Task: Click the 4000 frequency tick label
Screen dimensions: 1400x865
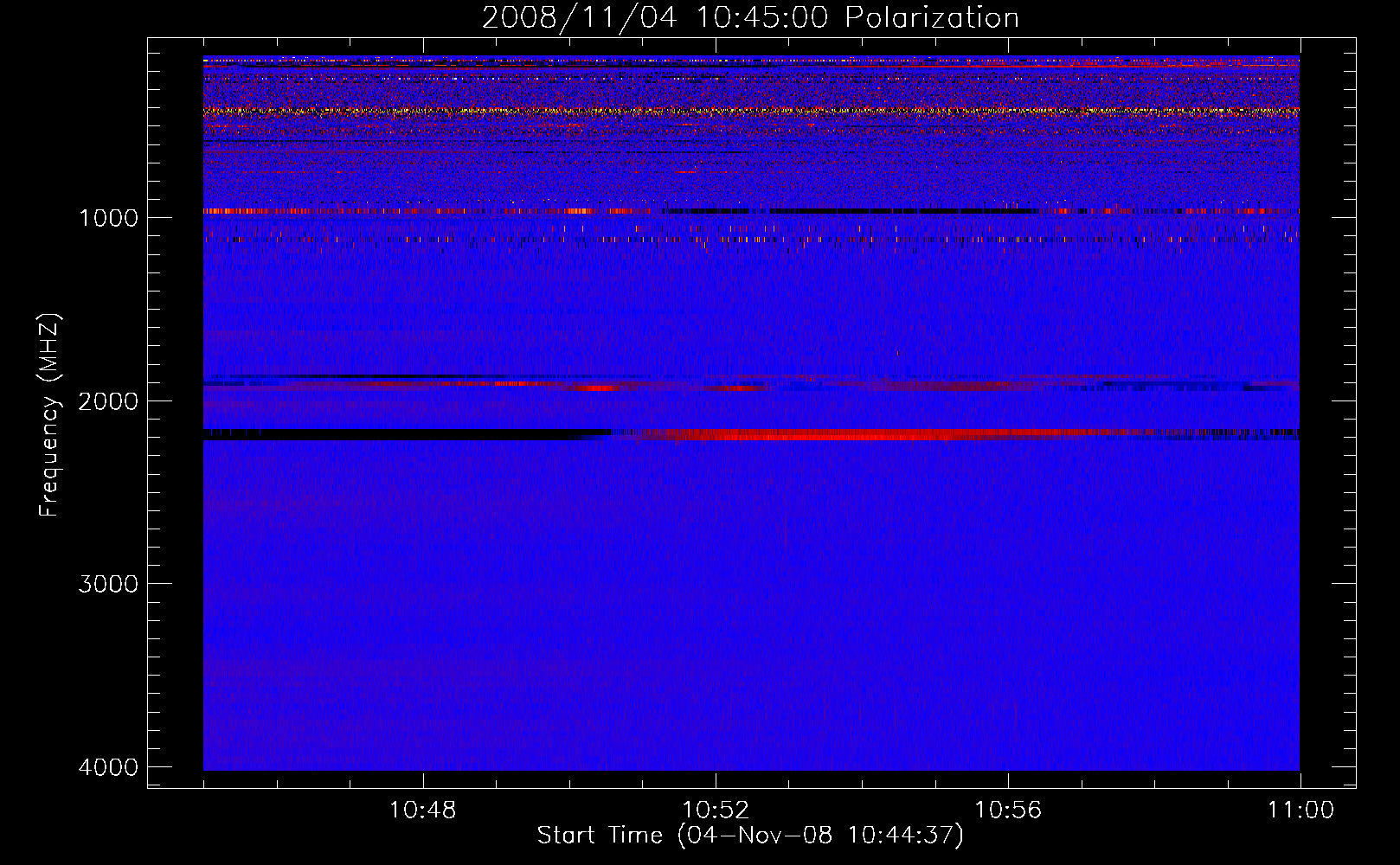Action: (x=108, y=767)
